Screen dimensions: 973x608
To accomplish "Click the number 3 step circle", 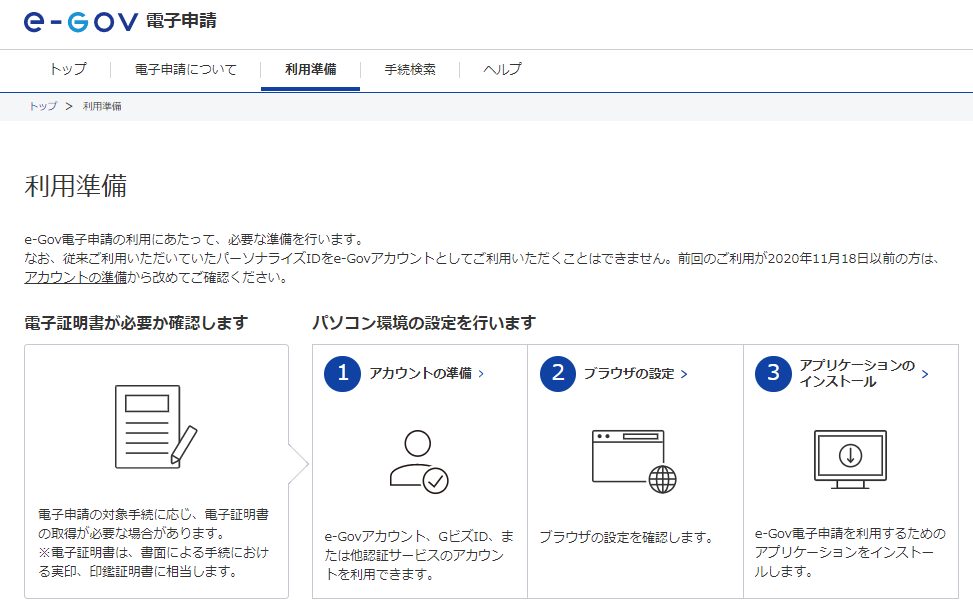I will 773,373.
